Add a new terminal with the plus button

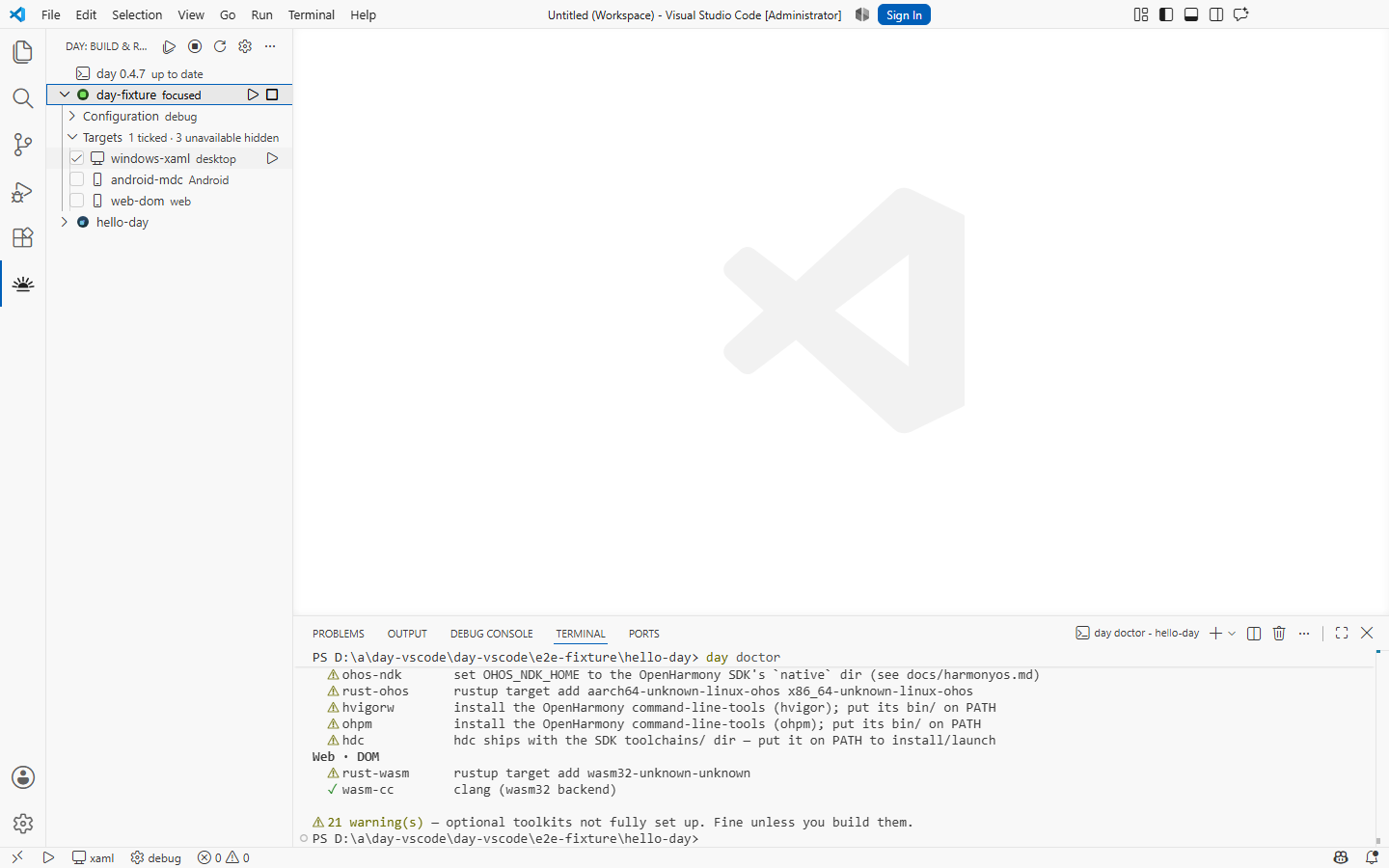(x=1215, y=633)
